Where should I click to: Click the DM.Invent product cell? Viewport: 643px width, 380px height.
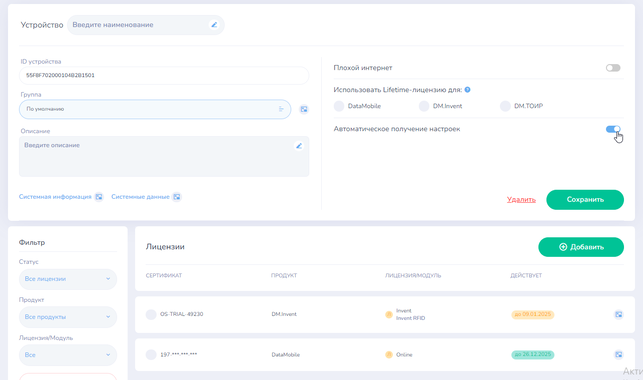(284, 314)
